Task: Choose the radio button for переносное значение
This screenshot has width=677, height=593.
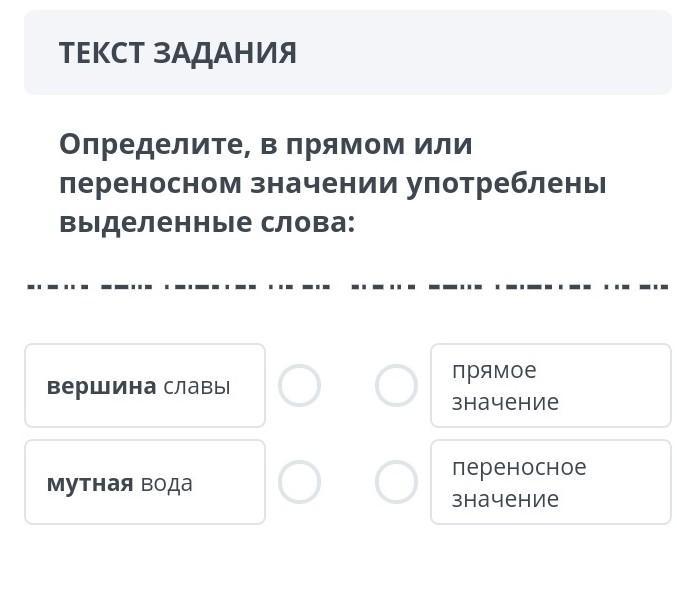Action: point(396,482)
